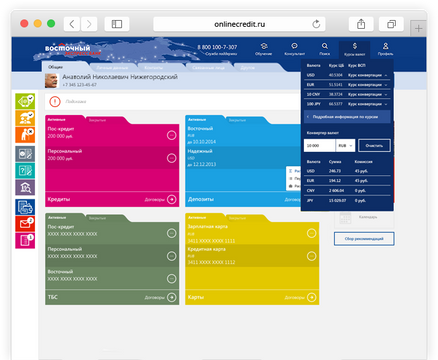Open the RUB currency dropdown in converter
This screenshot has height=360, width=438.
(345, 146)
